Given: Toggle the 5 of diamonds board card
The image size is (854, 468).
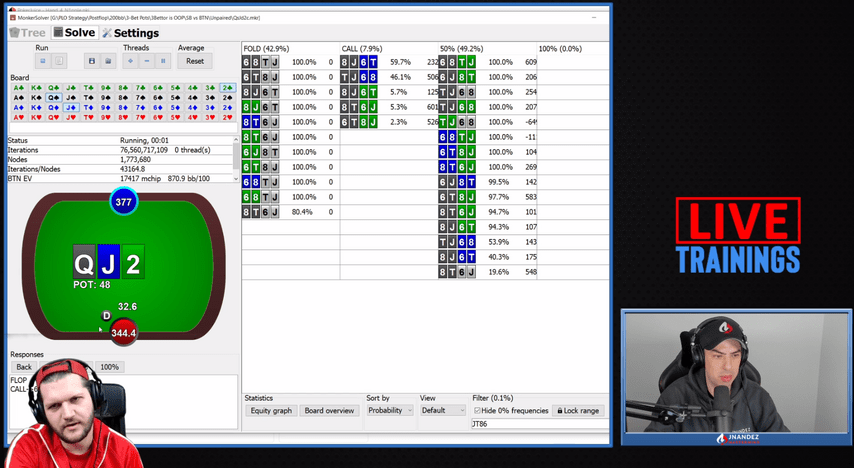Looking at the screenshot, I should click(x=175, y=107).
